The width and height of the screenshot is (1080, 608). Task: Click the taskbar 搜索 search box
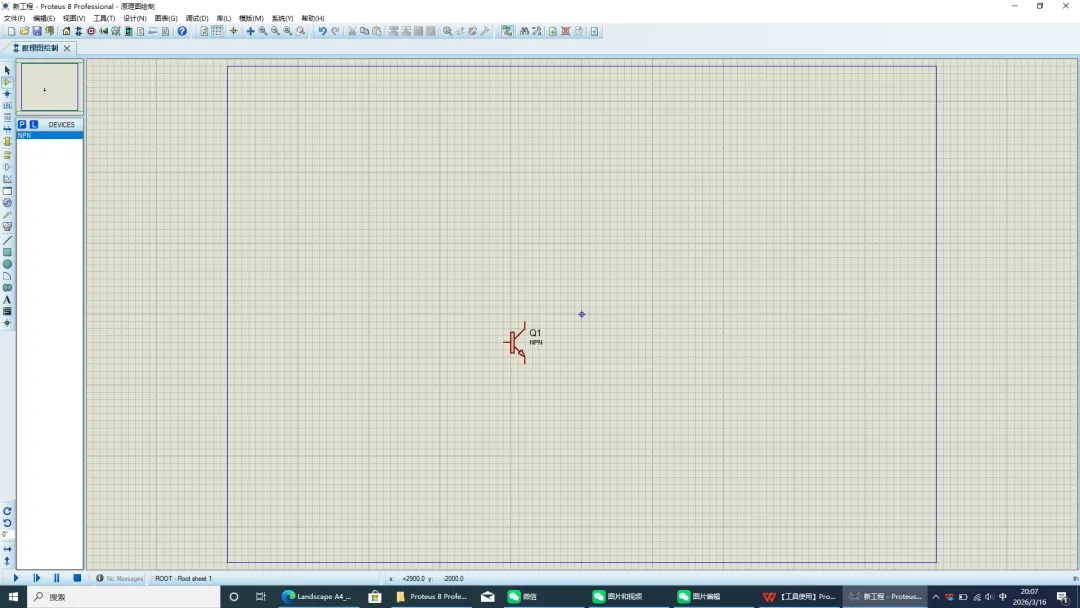124,596
